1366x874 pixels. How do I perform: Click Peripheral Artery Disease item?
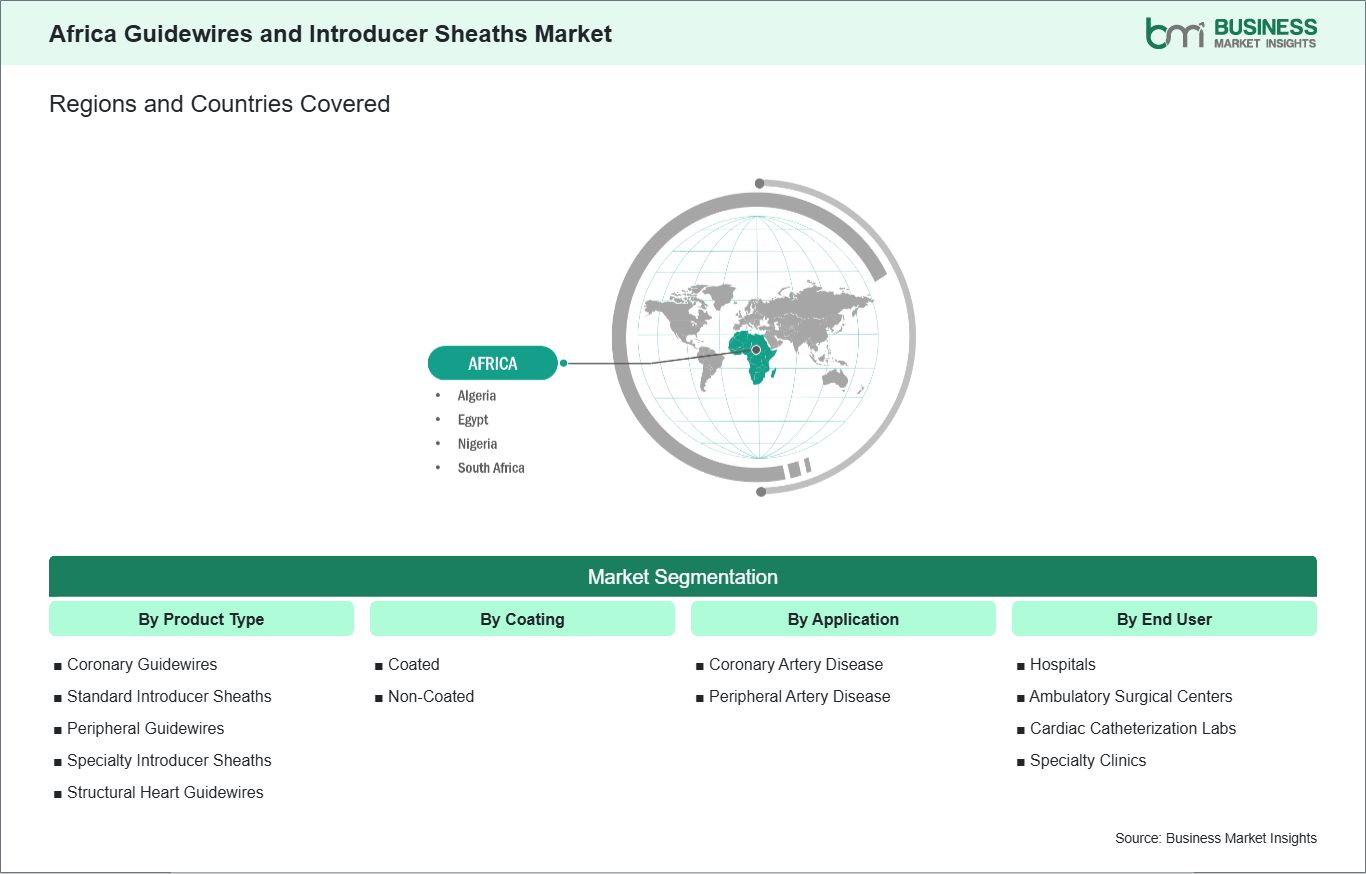799,697
